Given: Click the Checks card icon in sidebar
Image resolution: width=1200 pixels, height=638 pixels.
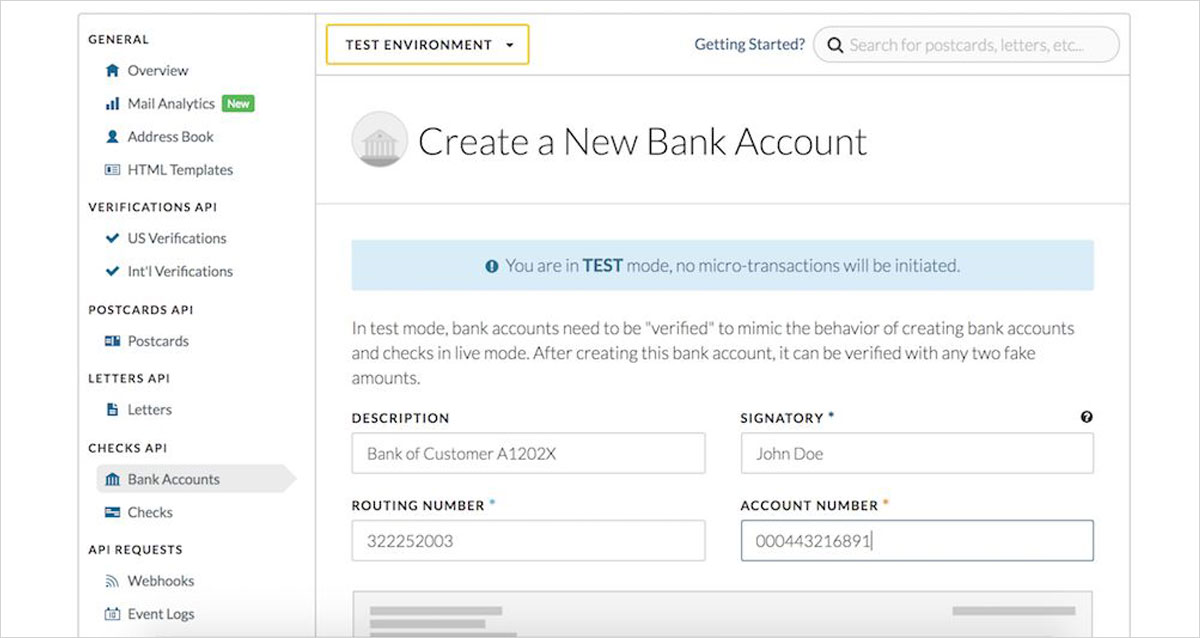Looking at the screenshot, I should (x=112, y=513).
